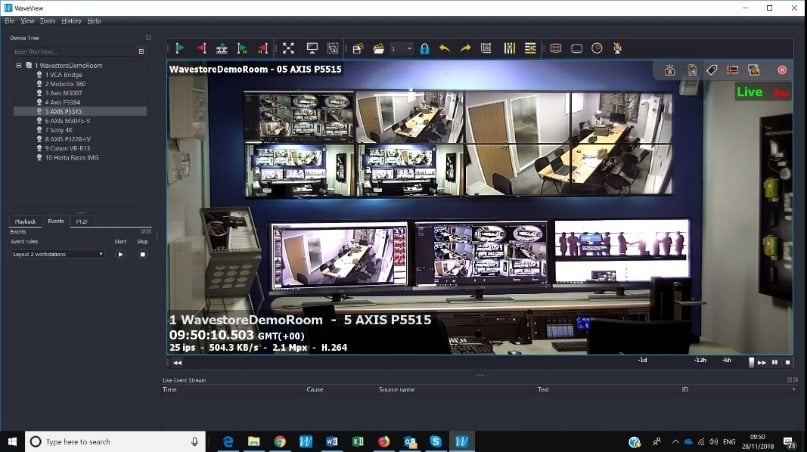Click the undo arrow icon
This screenshot has width=807, height=452.
click(x=444, y=48)
